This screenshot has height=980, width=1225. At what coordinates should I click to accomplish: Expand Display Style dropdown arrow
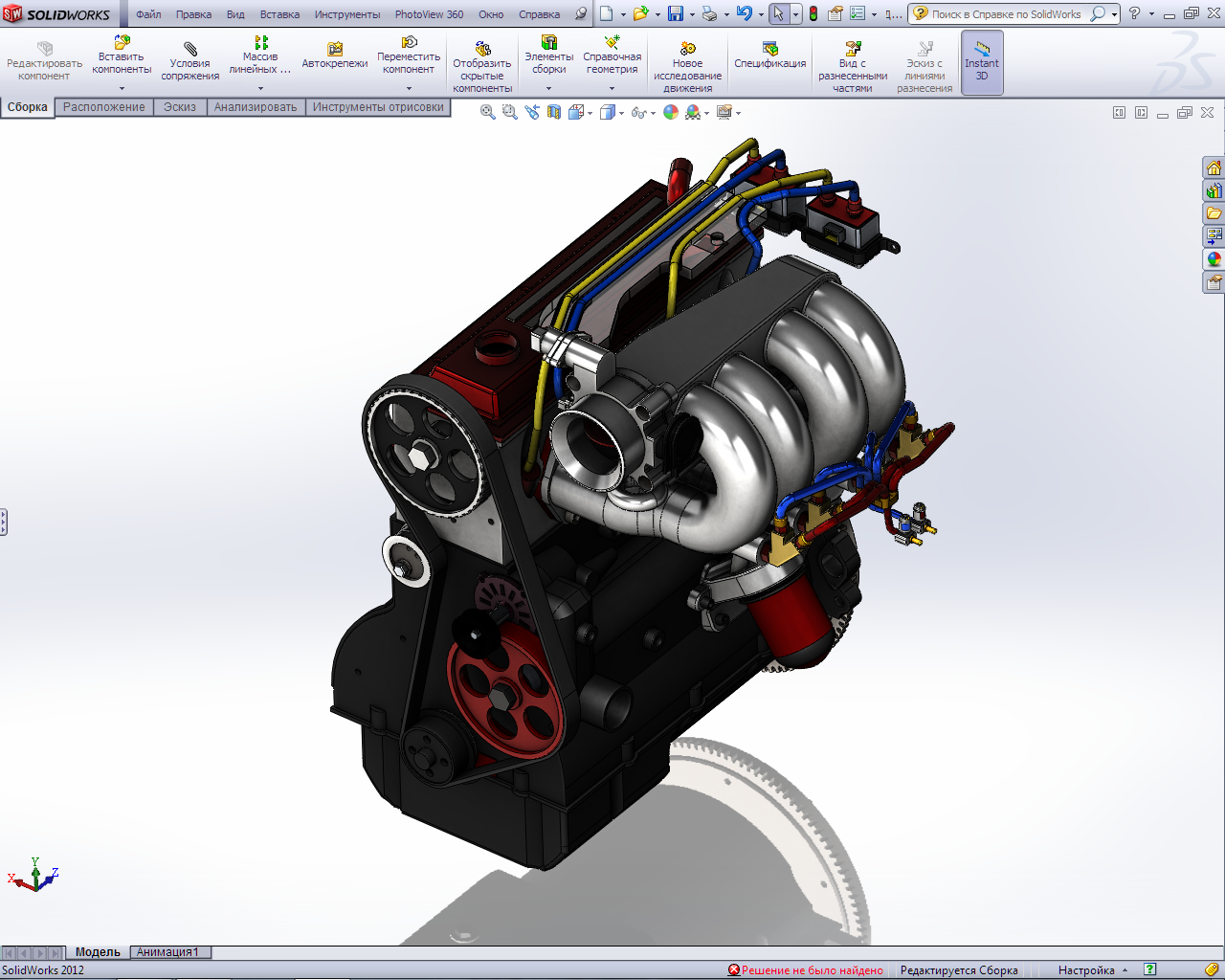point(621,113)
